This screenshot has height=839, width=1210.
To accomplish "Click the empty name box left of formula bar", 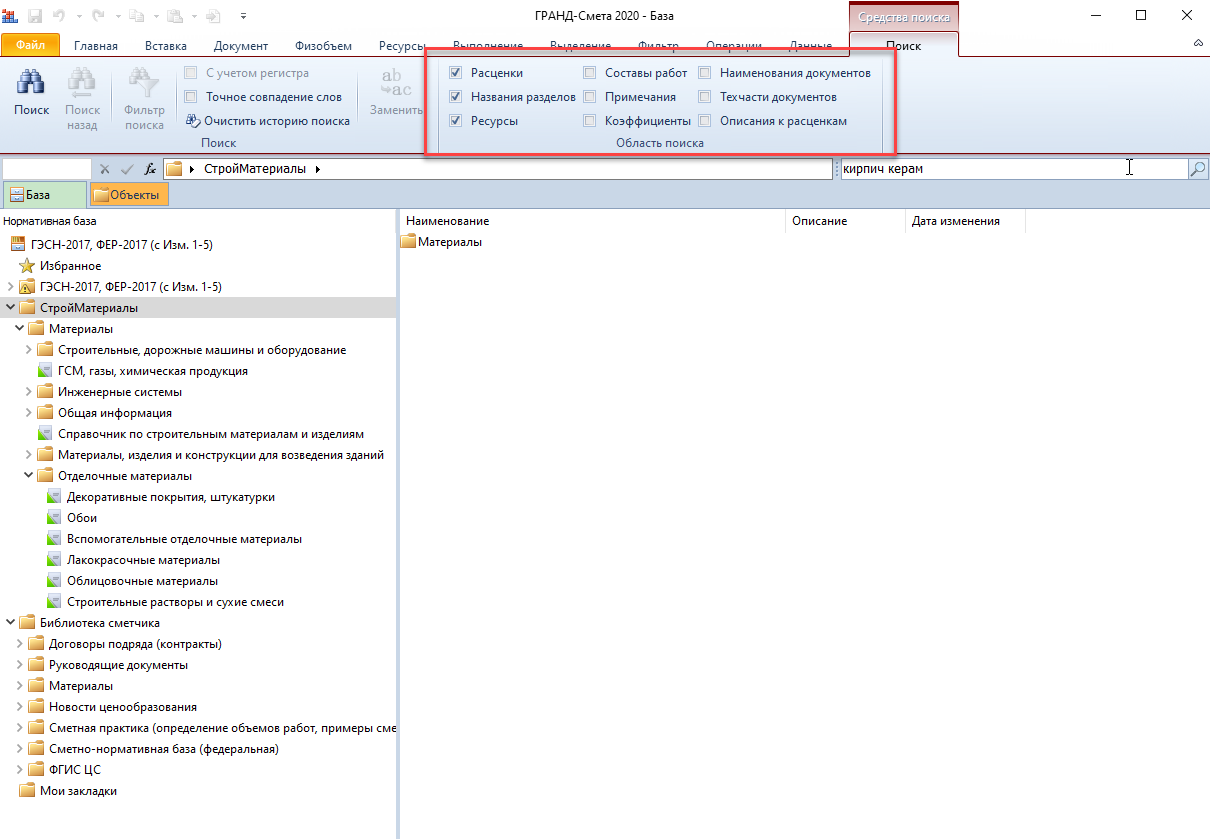I will pyautogui.click(x=46, y=169).
